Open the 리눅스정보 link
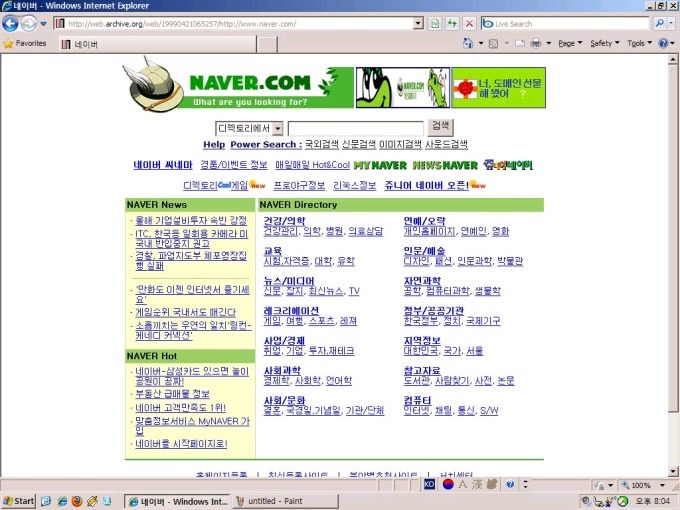This screenshot has width=680, height=510. pos(354,186)
